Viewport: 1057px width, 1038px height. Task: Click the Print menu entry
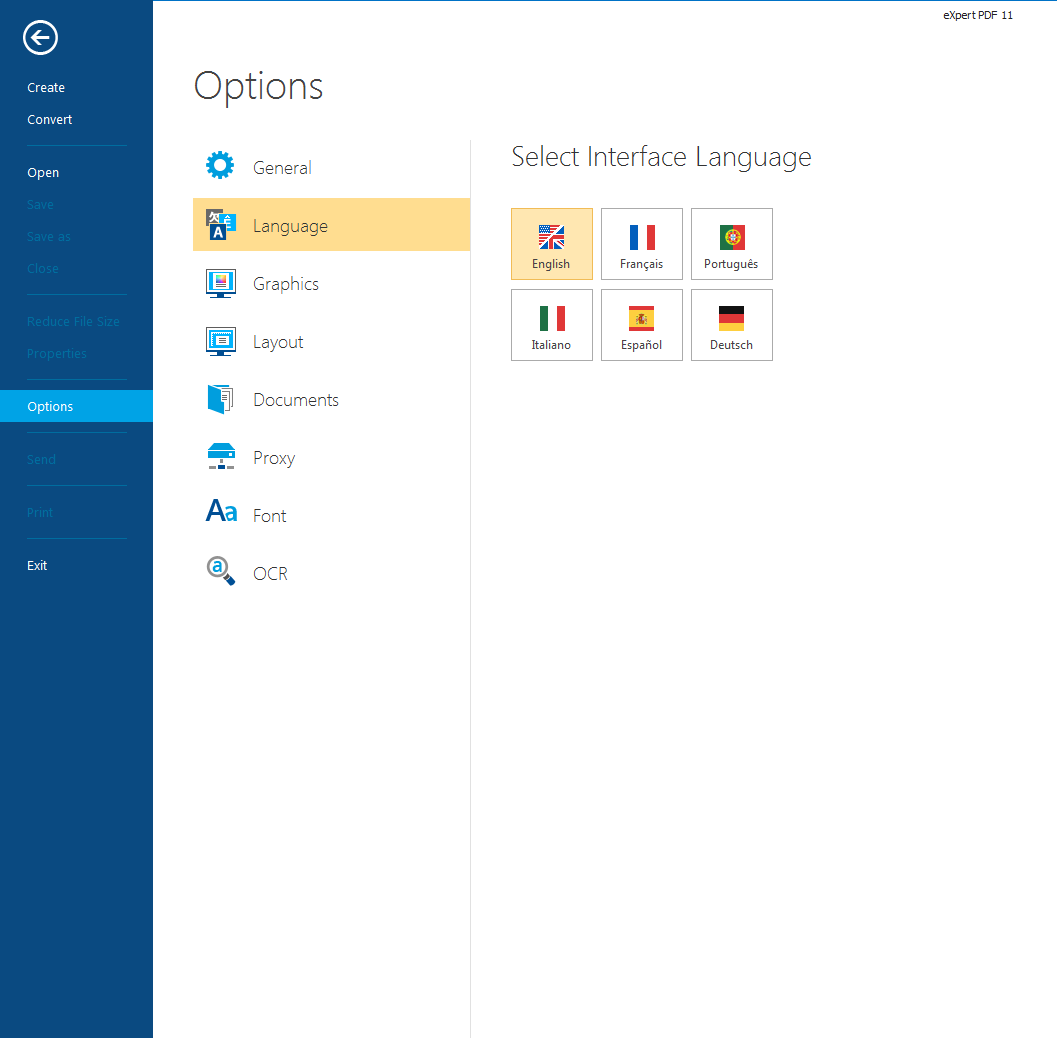pyautogui.click(x=40, y=512)
